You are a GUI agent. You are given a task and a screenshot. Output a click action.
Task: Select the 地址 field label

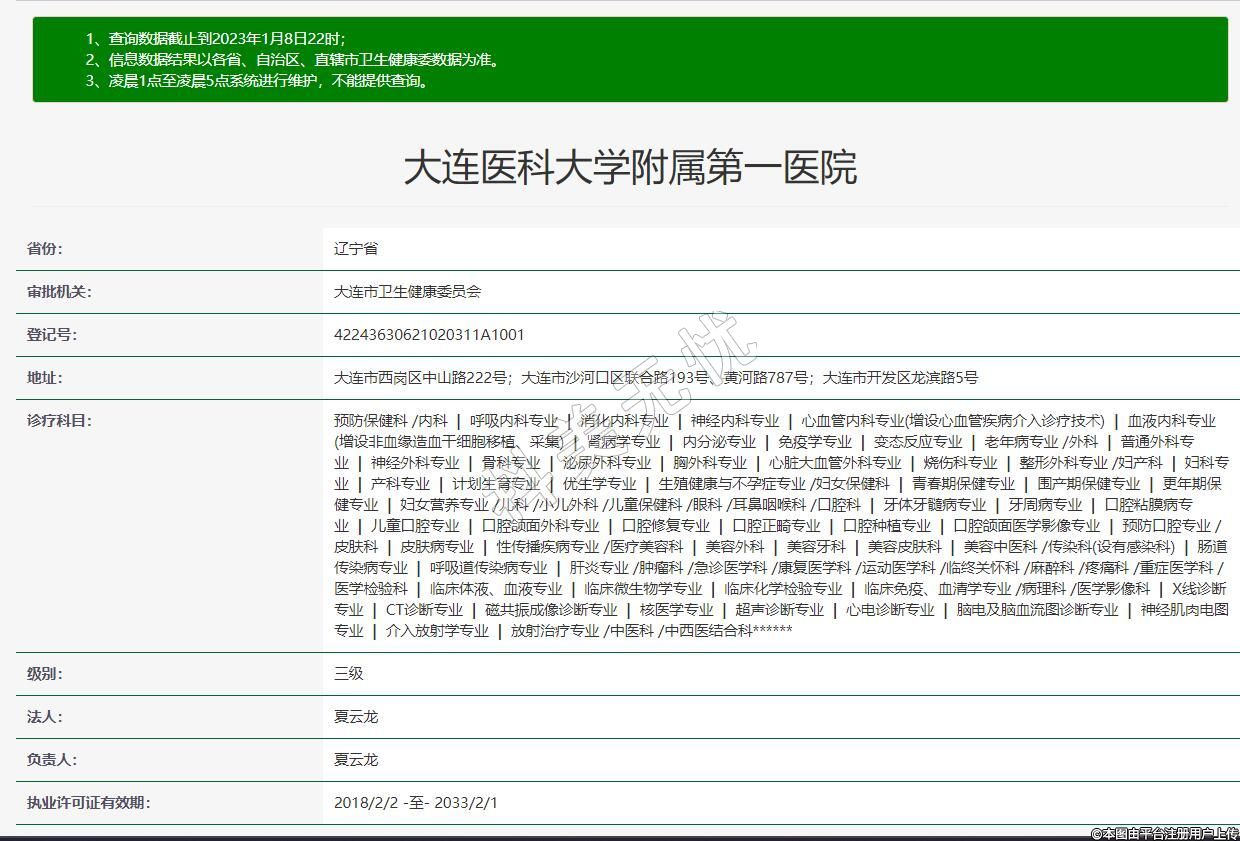click(44, 378)
